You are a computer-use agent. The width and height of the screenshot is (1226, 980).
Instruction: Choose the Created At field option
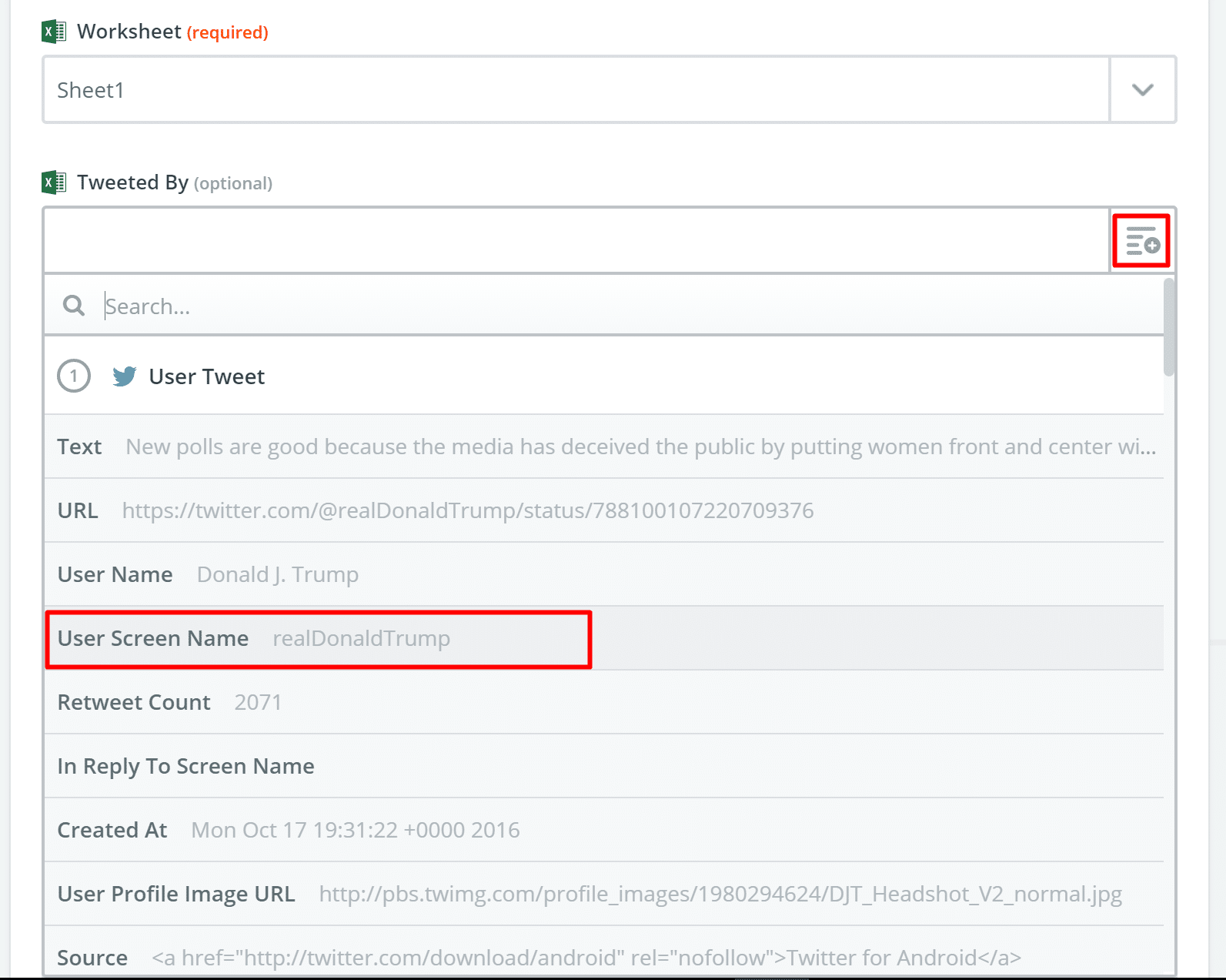[x=603, y=830]
